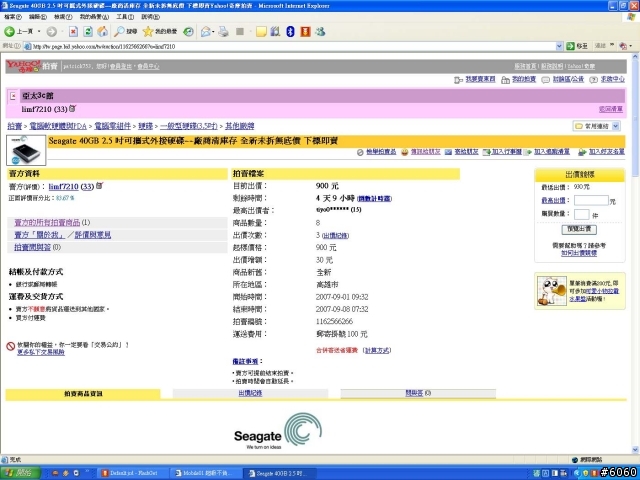Click the yellow notes toolbar icon

click(261, 31)
